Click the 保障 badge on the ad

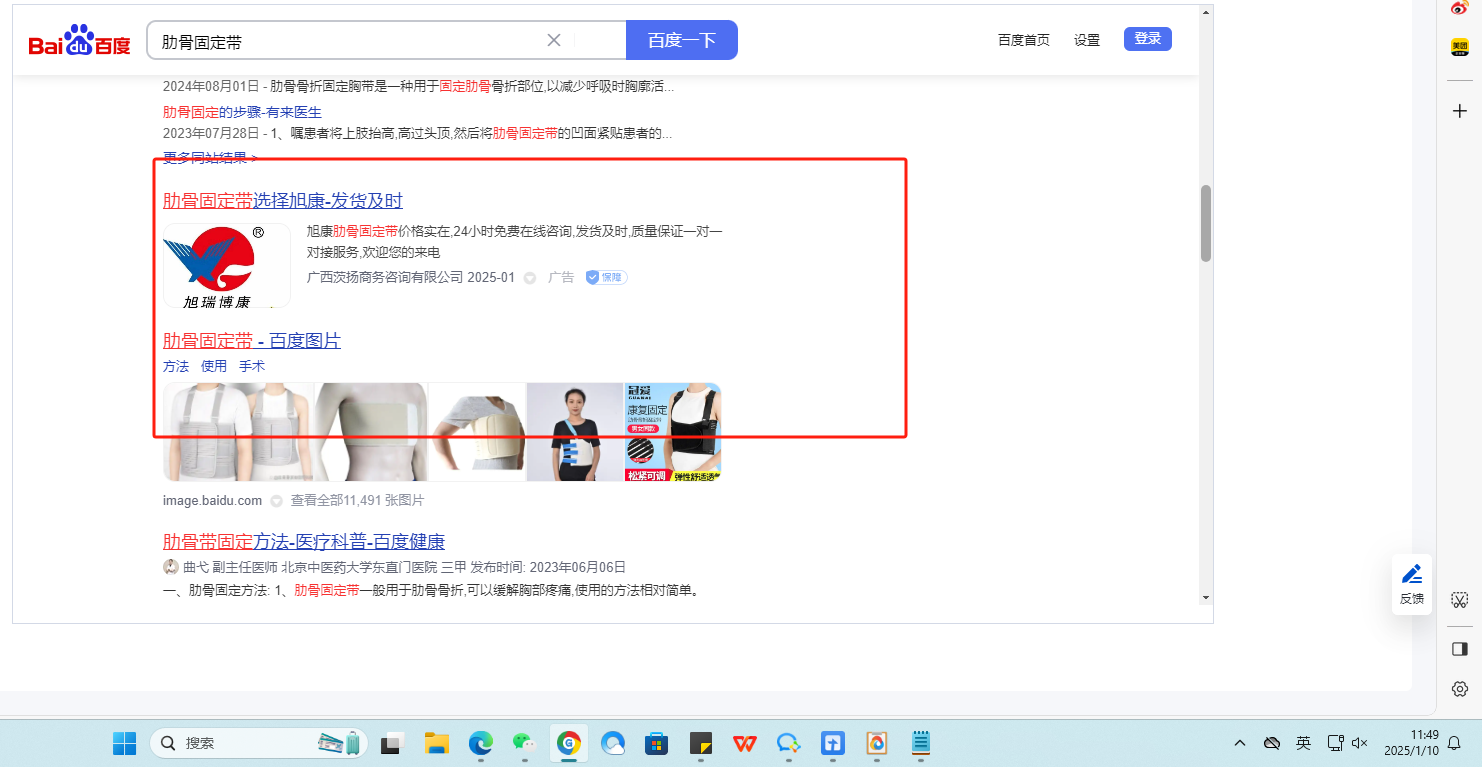(x=607, y=277)
